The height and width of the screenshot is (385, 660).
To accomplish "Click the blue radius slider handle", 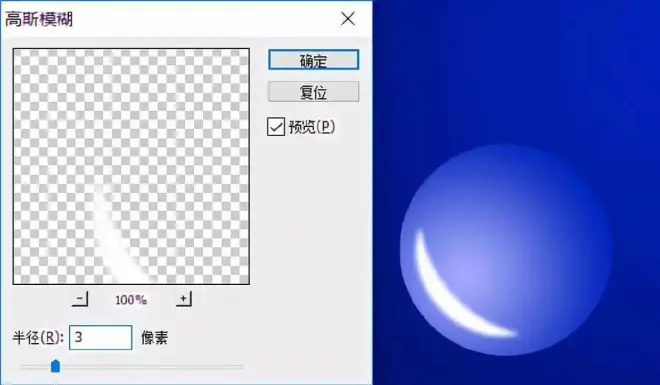I will coord(55,366).
